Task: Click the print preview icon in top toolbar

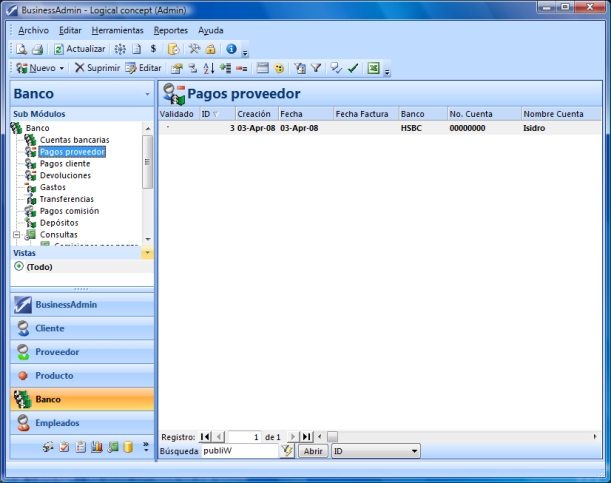Action: point(21,49)
